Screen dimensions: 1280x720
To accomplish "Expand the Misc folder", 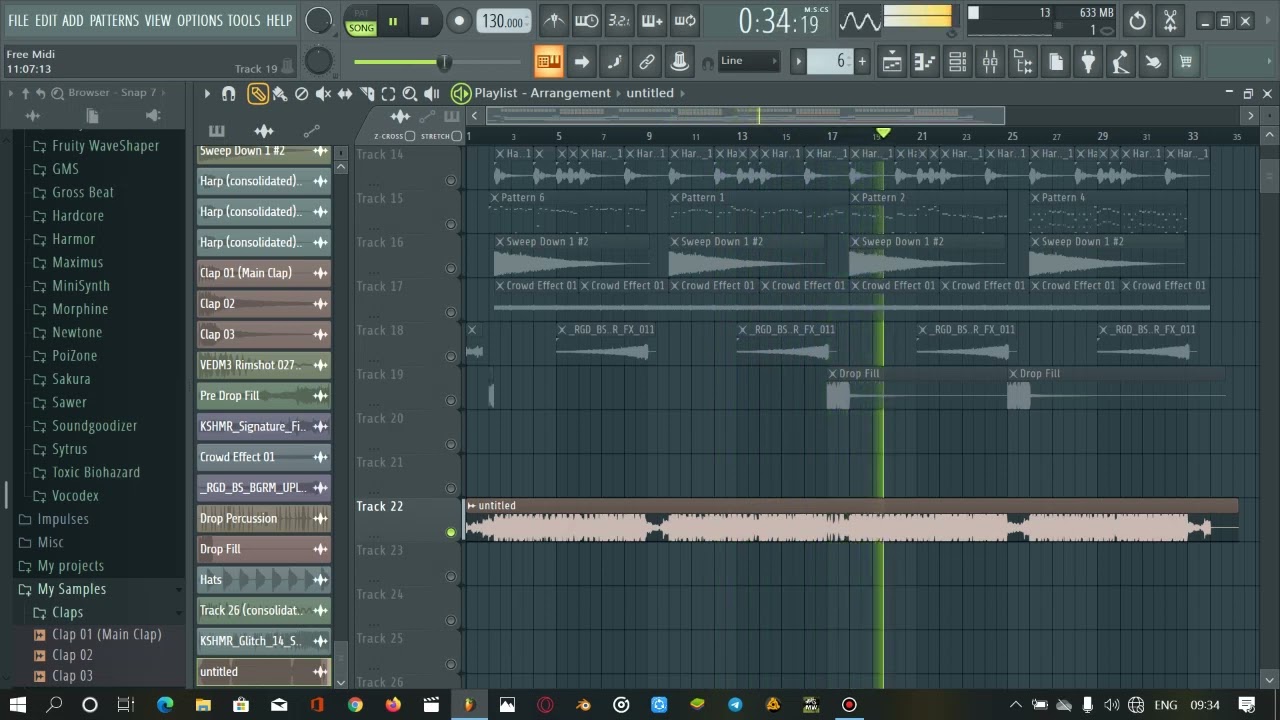I will pyautogui.click(x=50, y=542).
